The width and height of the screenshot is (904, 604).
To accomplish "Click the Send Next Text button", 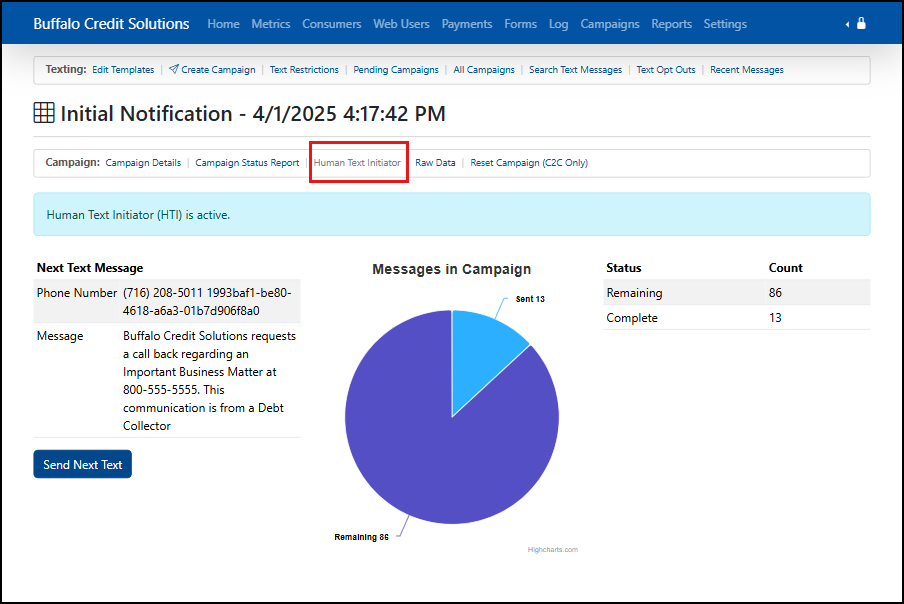I will [82, 464].
